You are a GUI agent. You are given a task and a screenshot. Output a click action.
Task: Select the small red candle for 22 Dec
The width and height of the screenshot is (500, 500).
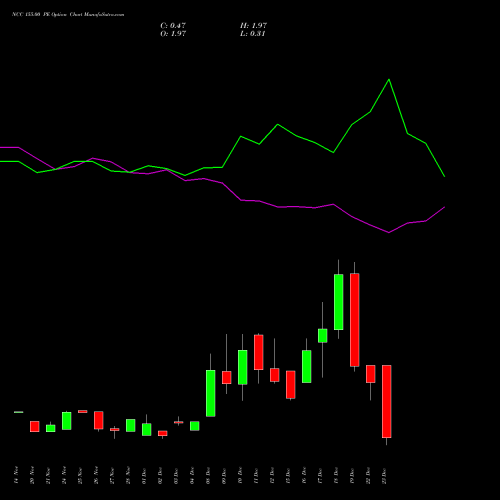371,374
